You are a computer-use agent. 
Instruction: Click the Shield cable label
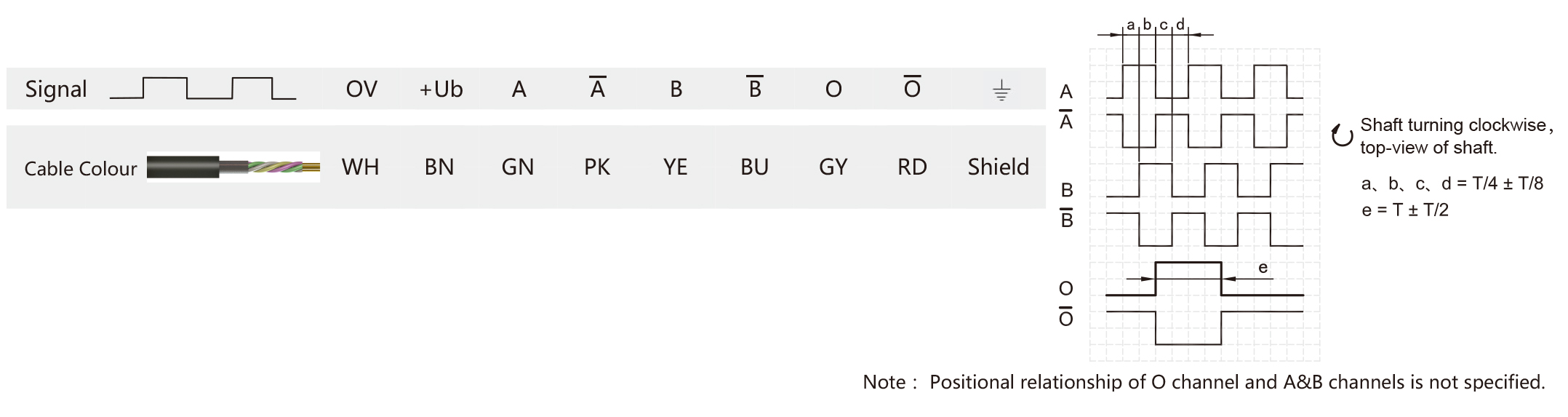click(998, 167)
